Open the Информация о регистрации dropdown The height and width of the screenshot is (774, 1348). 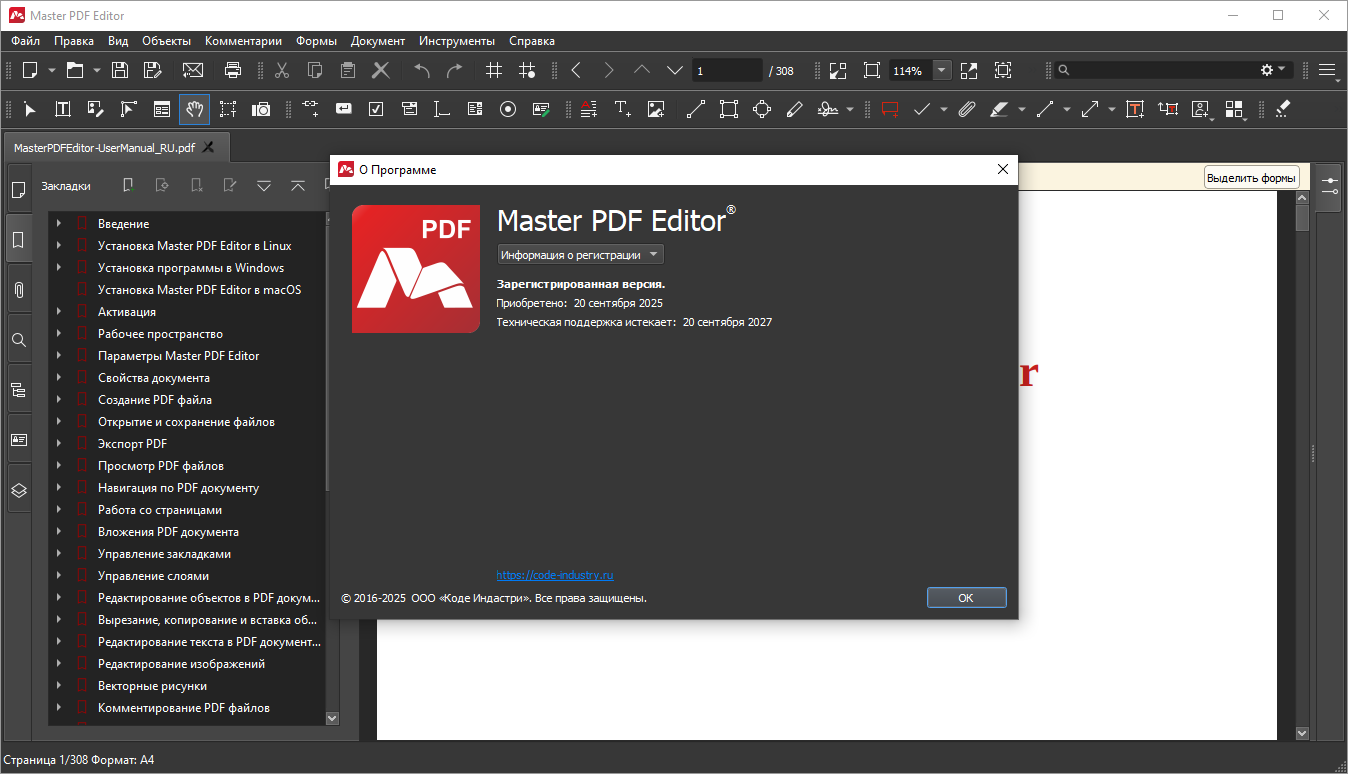[580, 255]
